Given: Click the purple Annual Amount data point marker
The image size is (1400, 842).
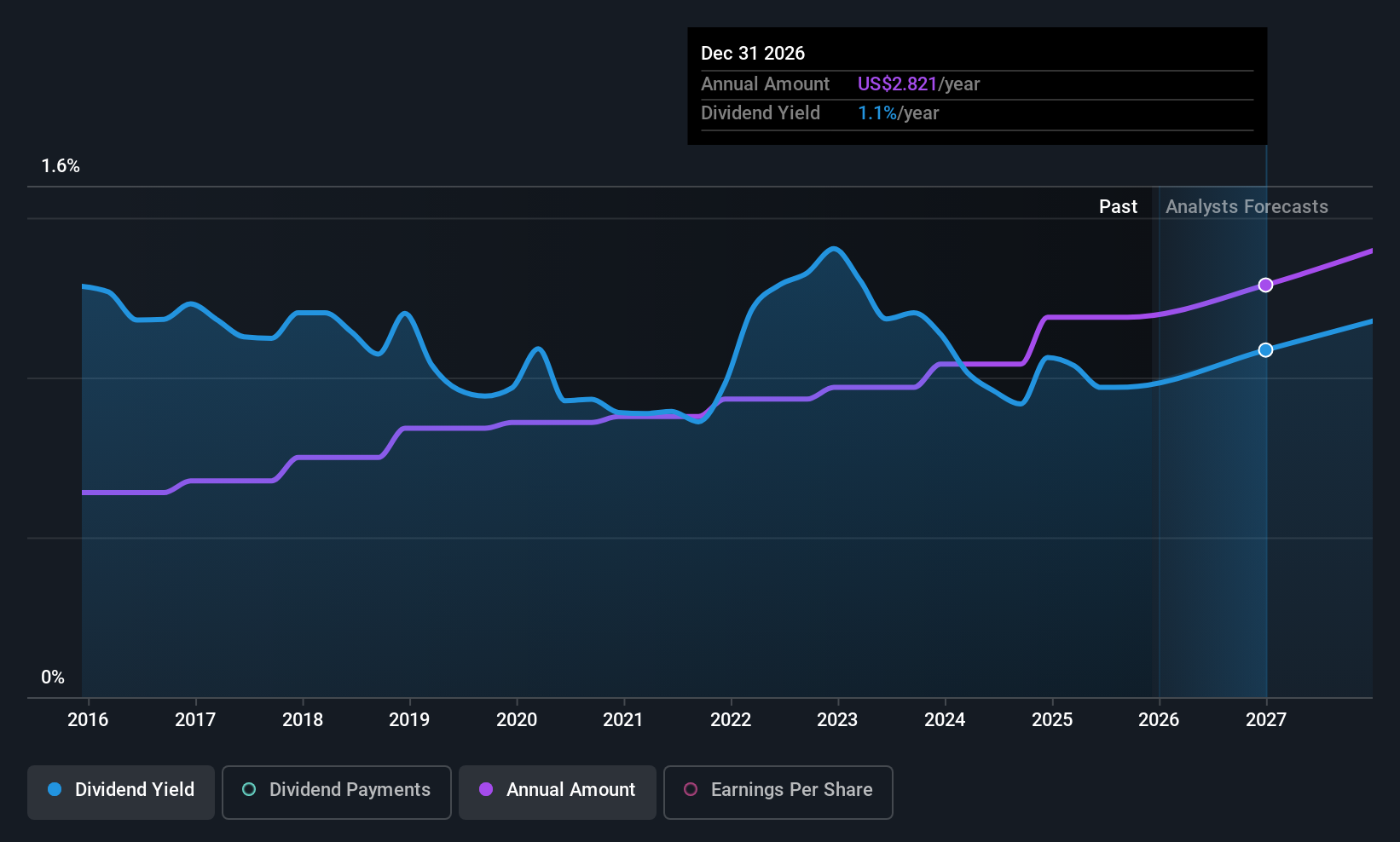Looking at the screenshot, I should pyautogui.click(x=1265, y=285).
